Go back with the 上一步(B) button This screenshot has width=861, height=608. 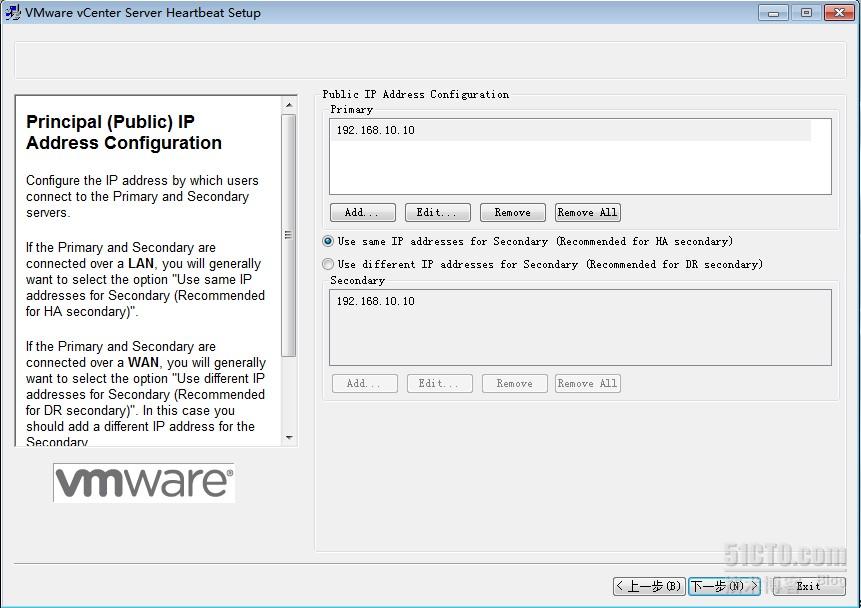649,586
